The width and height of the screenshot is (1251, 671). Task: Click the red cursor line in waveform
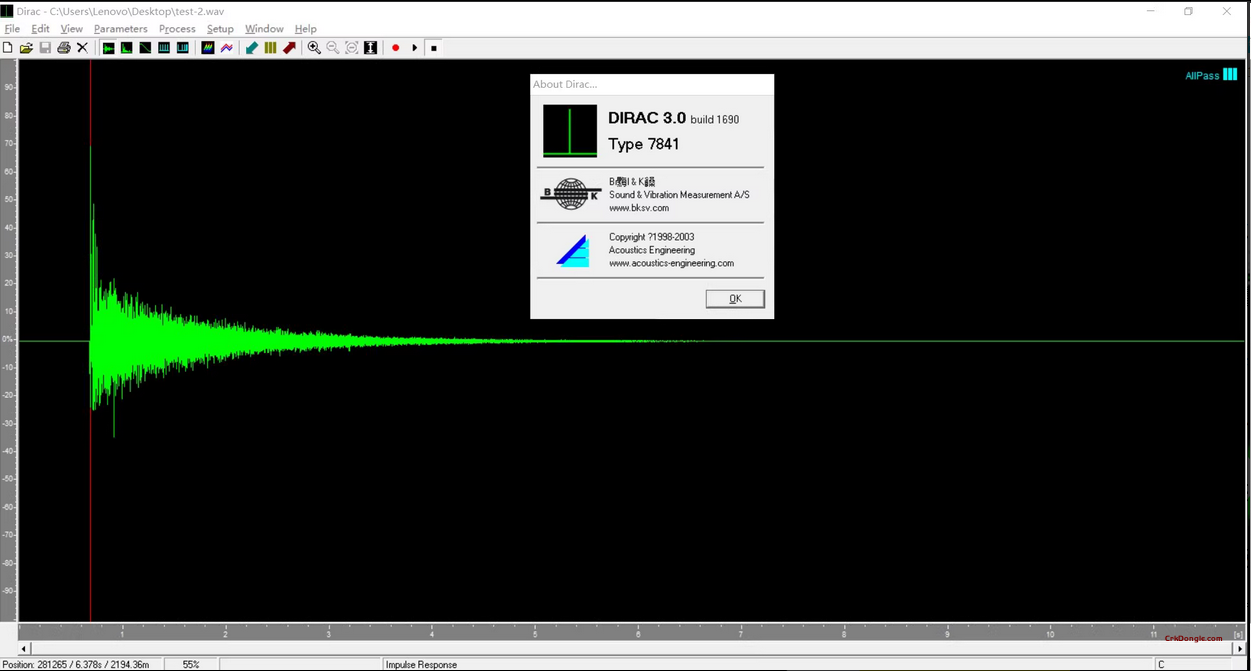pos(91,500)
